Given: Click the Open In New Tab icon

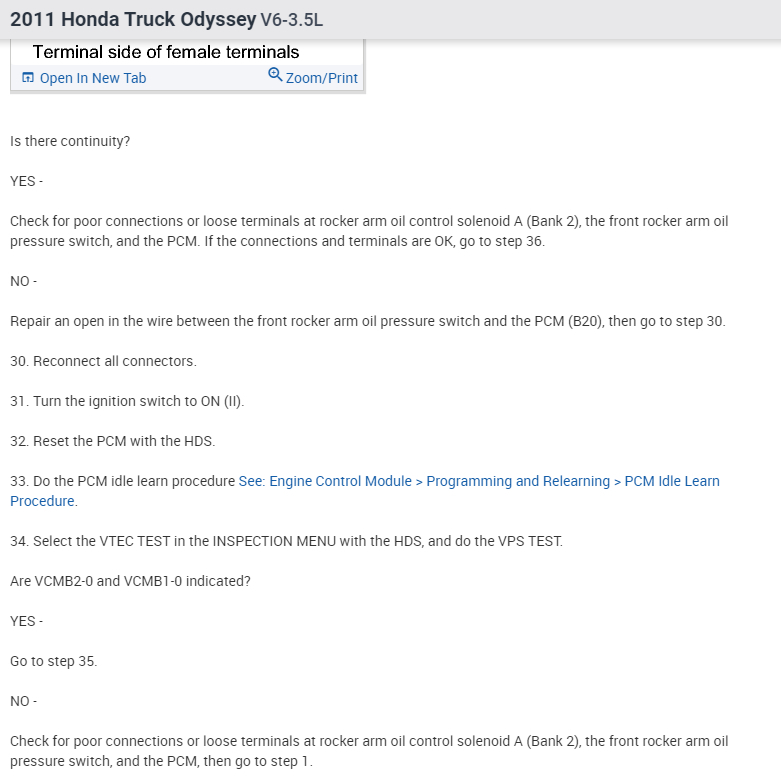Looking at the screenshot, I should pos(27,78).
